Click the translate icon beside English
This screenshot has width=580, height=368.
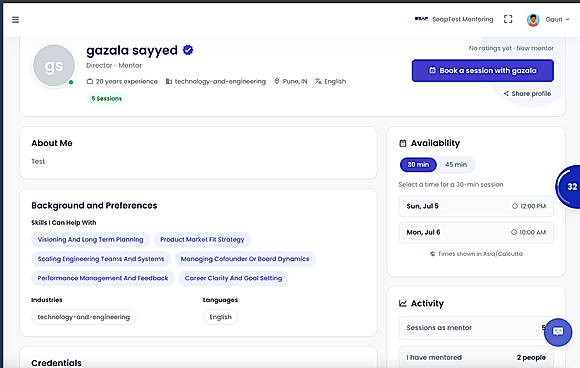click(318, 81)
